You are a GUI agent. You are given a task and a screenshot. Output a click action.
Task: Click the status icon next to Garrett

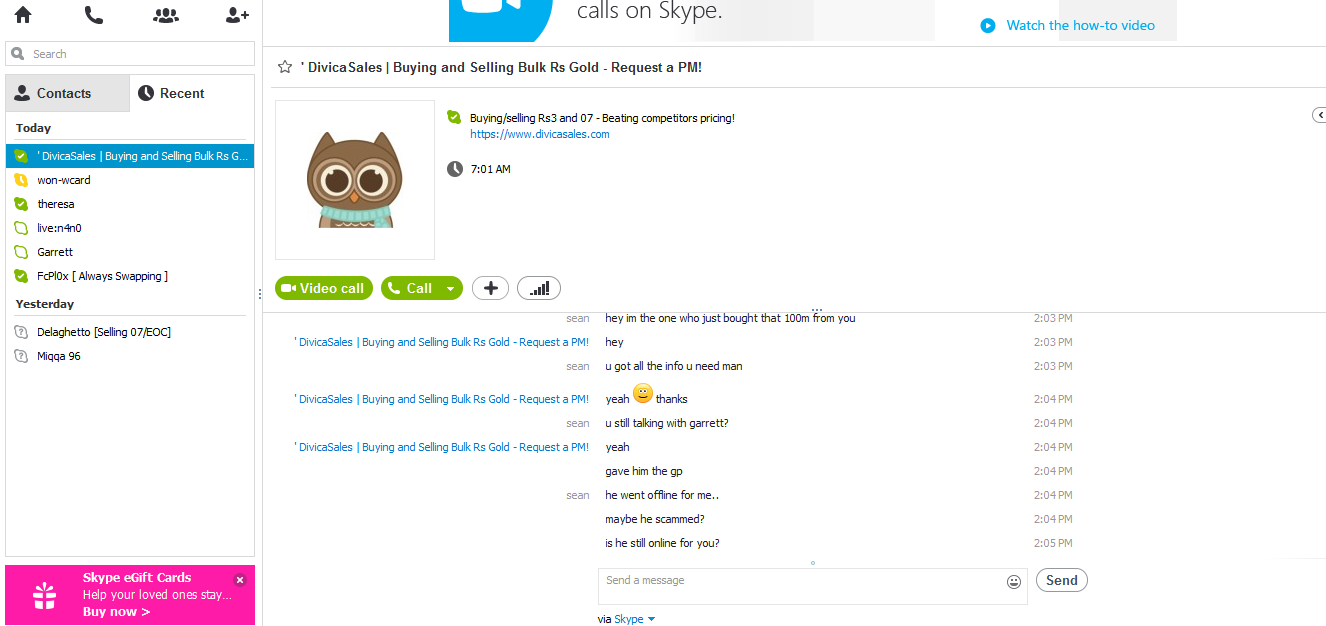[21, 252]
